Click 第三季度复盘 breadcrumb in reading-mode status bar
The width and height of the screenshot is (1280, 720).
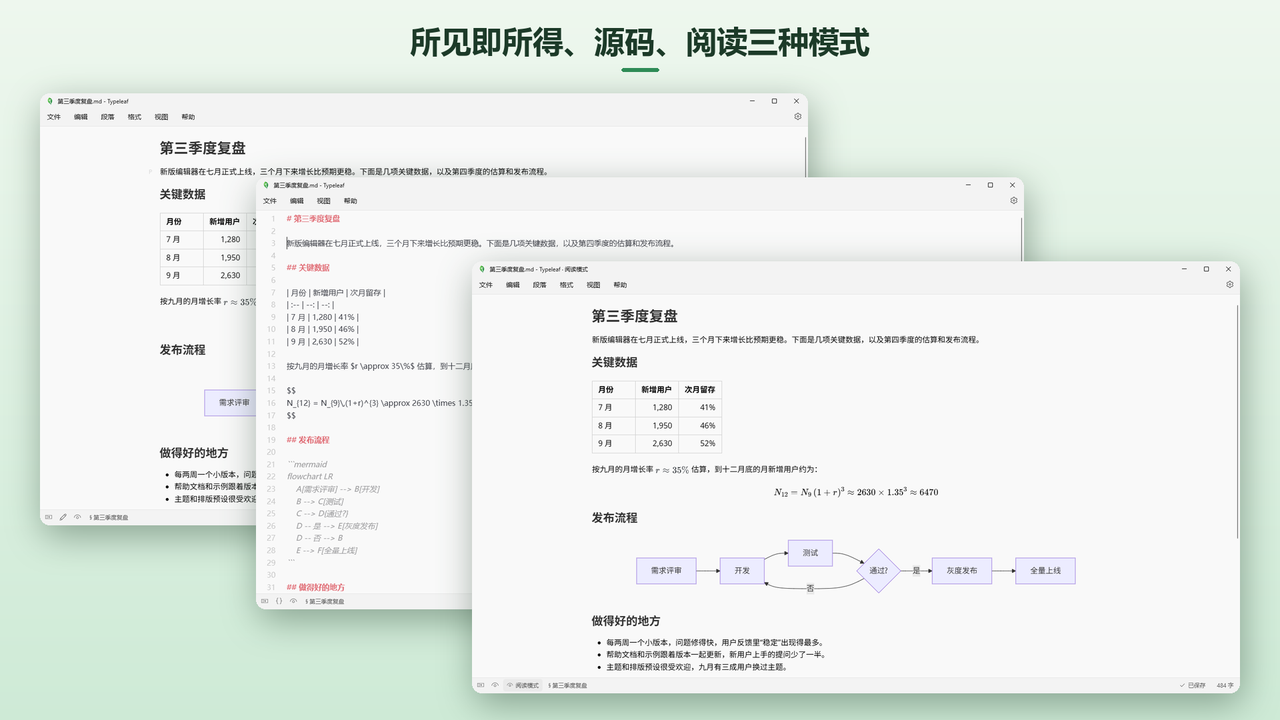click(x=568, y=685)
